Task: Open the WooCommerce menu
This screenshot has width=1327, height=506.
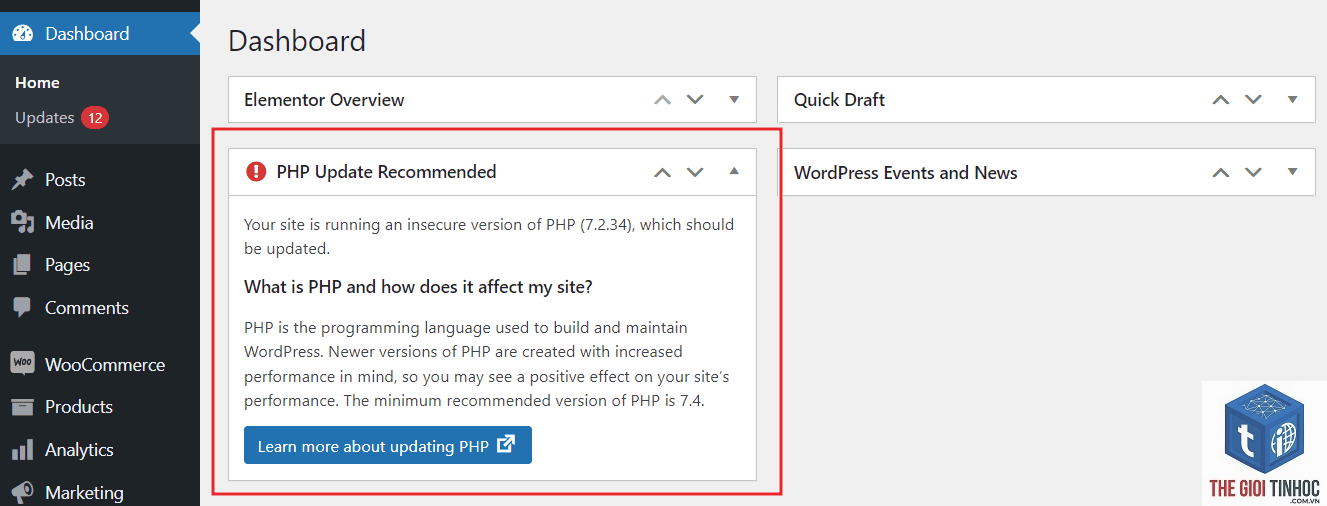Action: coord(100,364)
